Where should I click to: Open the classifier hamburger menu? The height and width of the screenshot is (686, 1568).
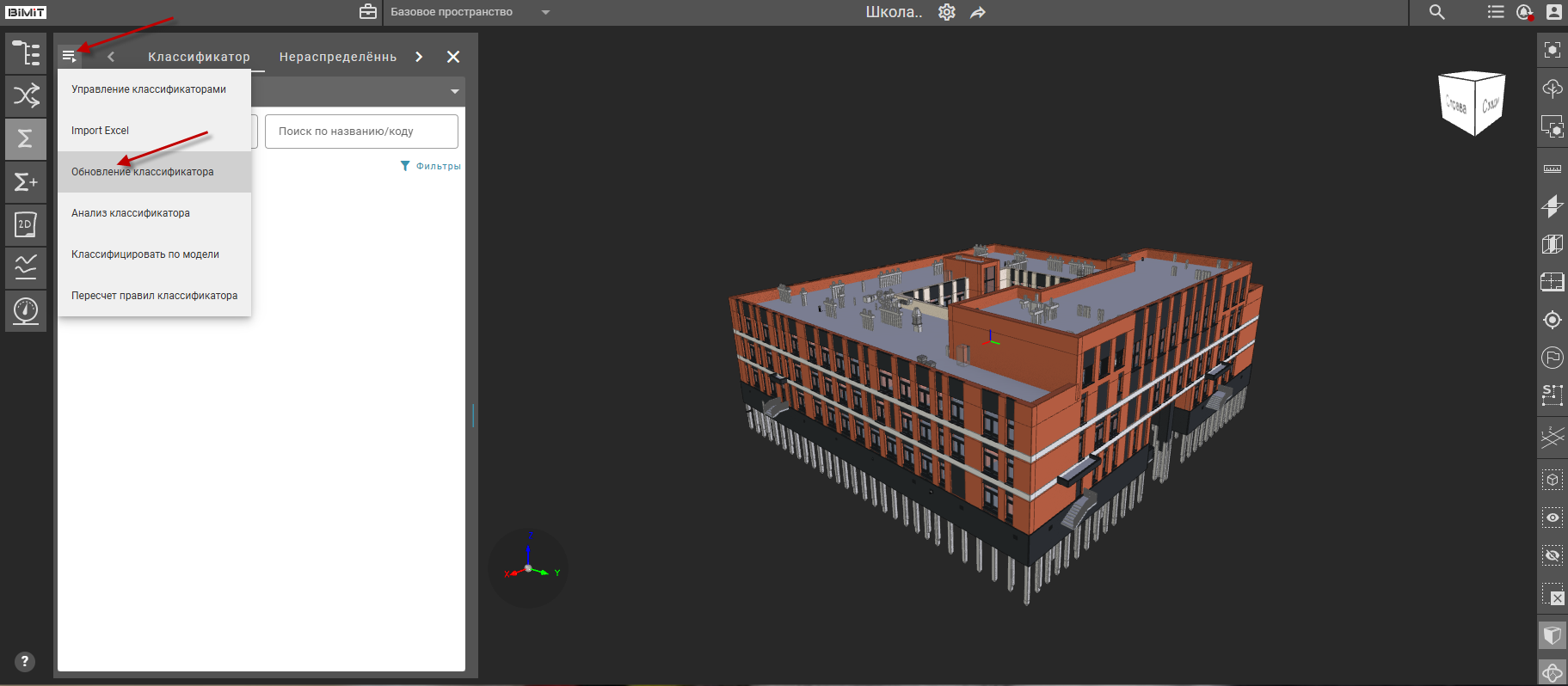pos(70,57)
